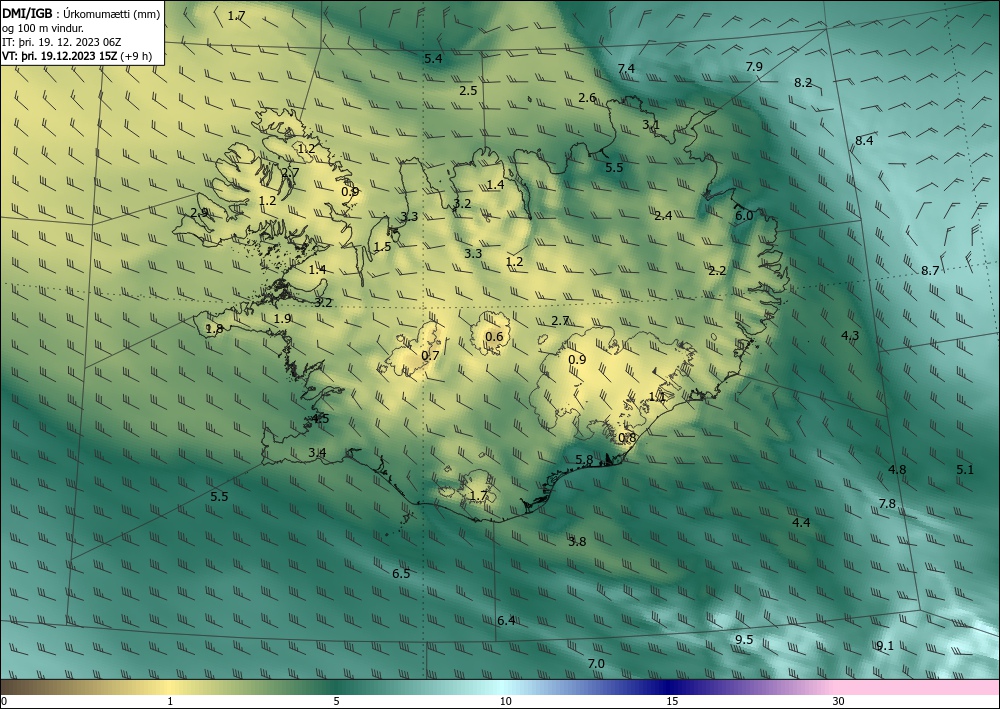Select the value 7.4 on the map

626,68
